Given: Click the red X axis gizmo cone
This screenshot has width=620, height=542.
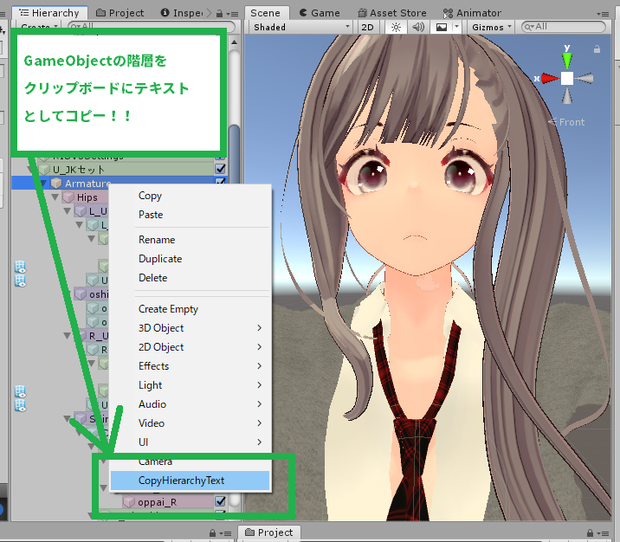Looking at the screenshot, I should click(x=550, y=78).
